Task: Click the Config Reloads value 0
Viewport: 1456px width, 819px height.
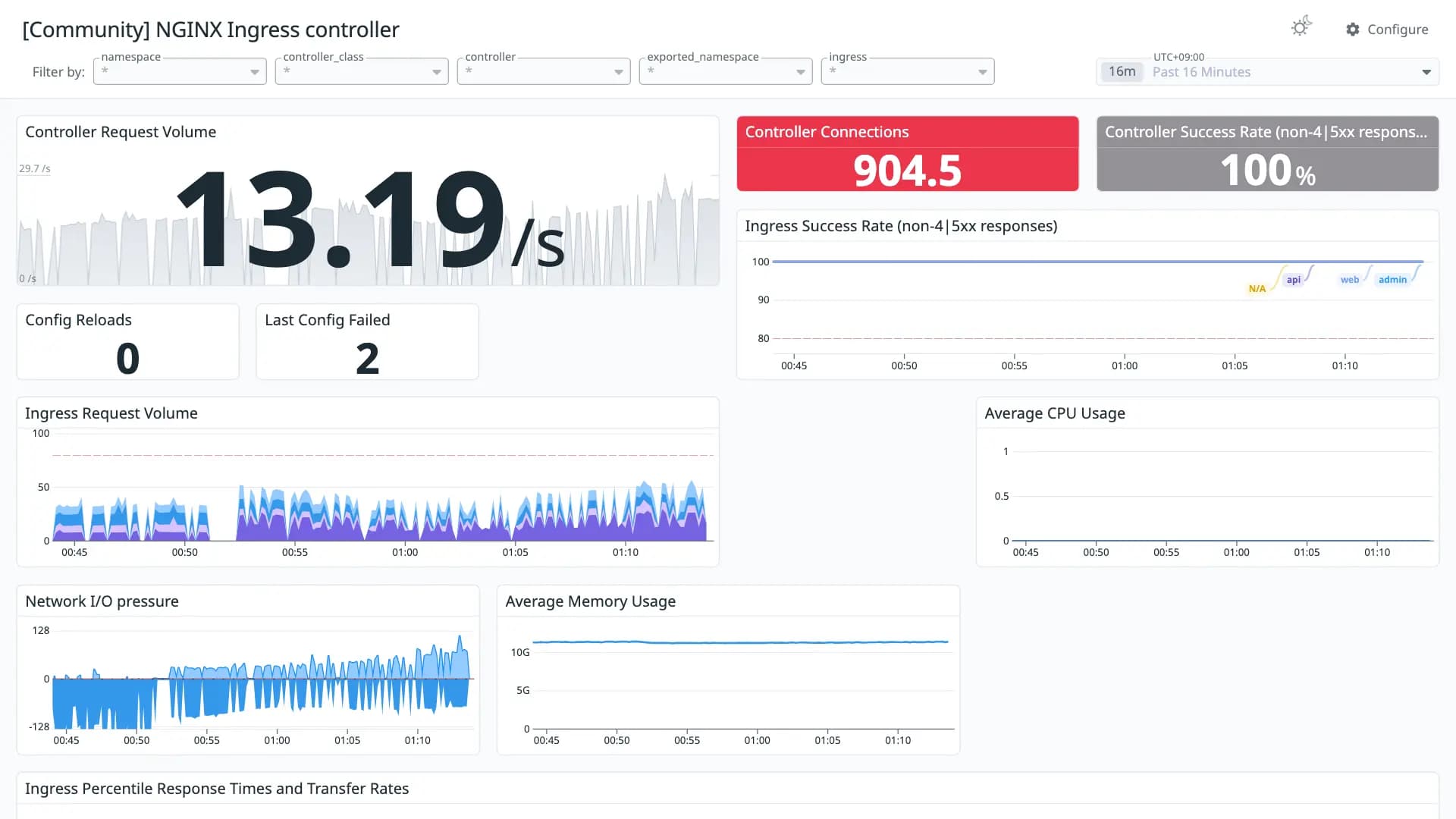Action: click(x=127, y=358)
